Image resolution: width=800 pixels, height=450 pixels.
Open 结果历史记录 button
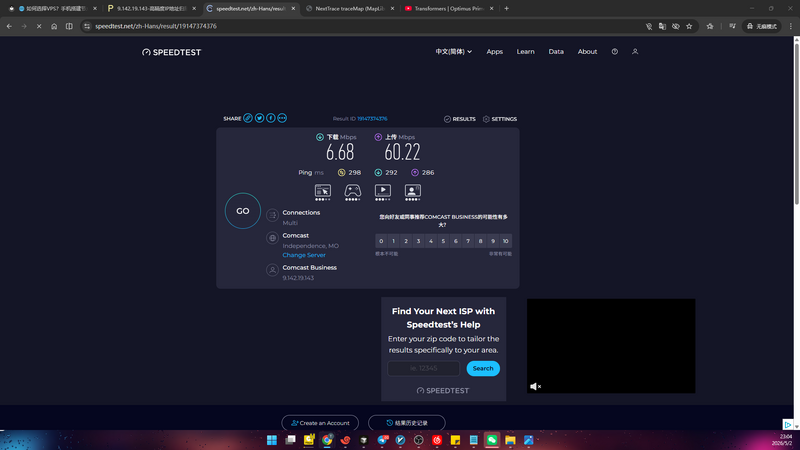click(407, 423)
